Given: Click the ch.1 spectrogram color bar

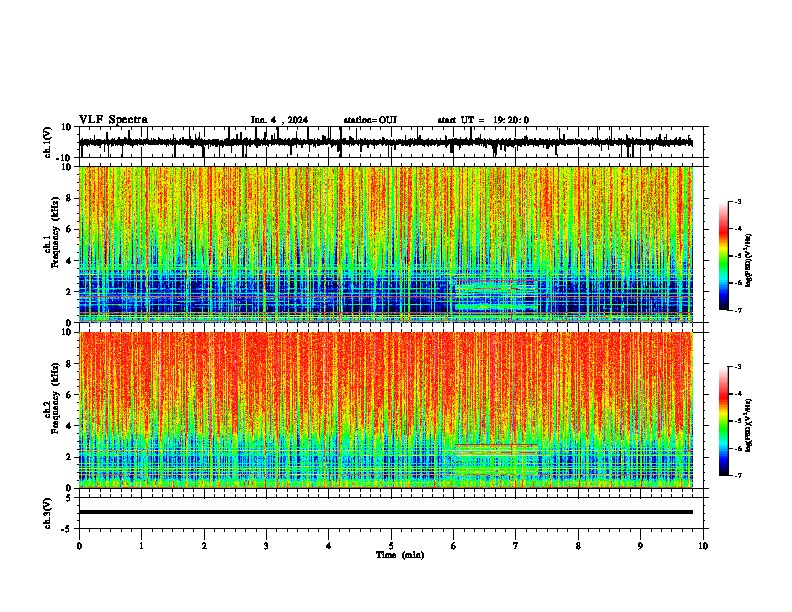Looking at the screenshot, I should [x=724, y=256].
